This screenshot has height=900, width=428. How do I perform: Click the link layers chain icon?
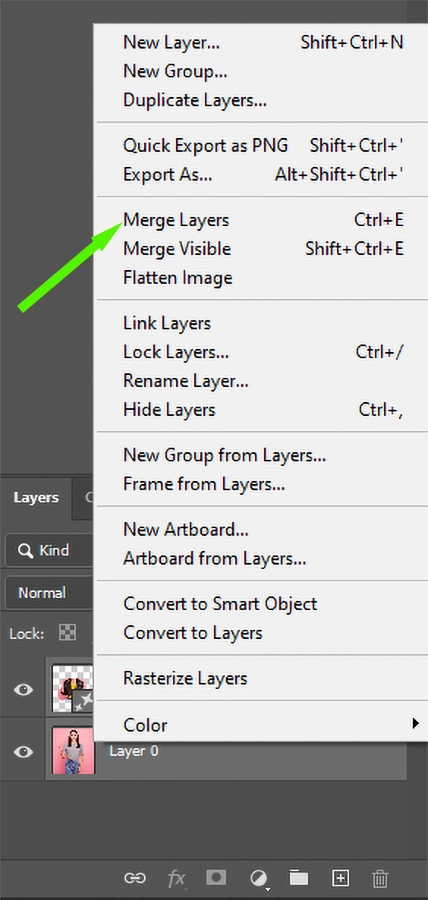[134, 878]
